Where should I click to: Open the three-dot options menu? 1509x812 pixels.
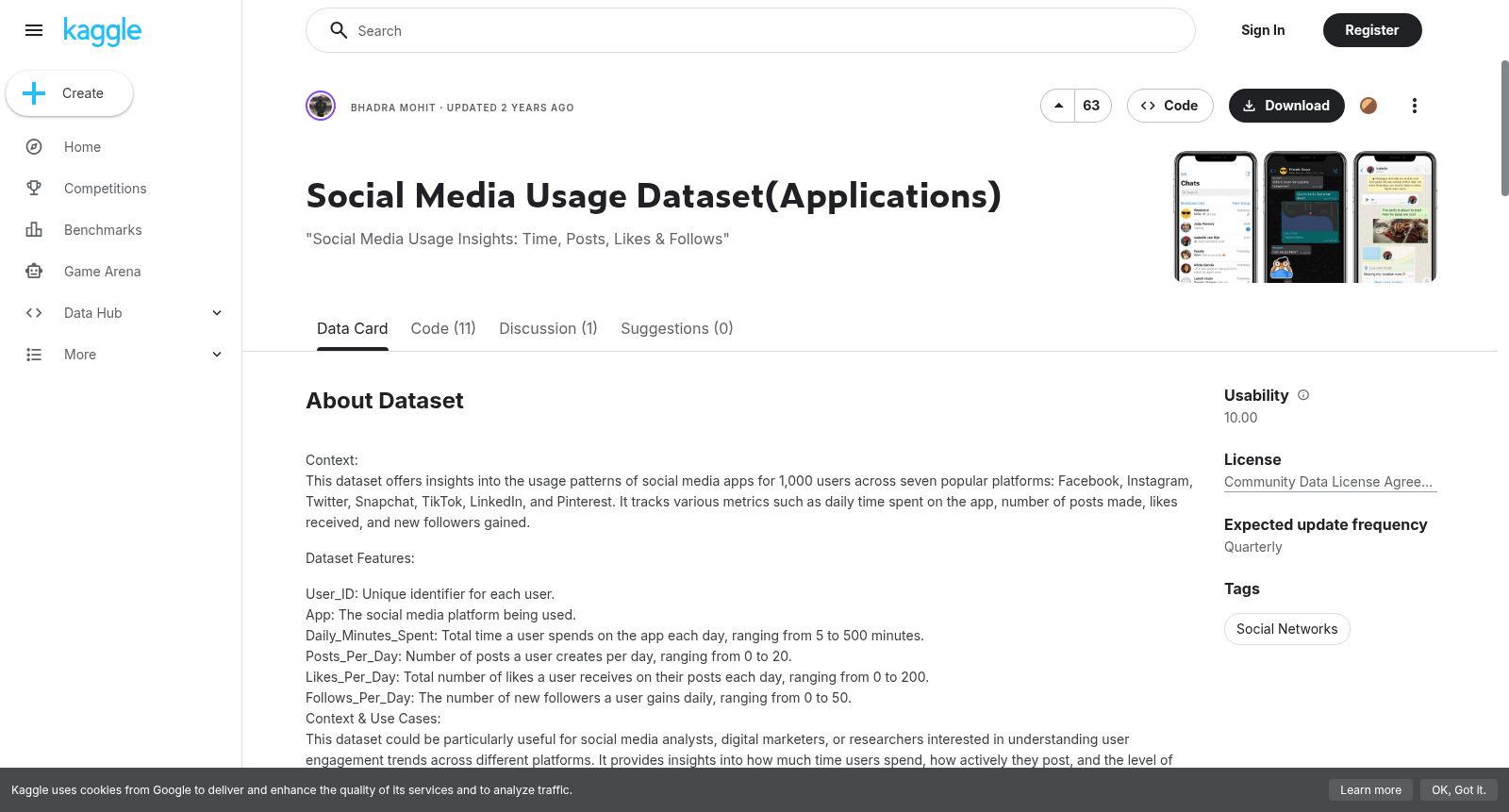tap(1414, 106)
